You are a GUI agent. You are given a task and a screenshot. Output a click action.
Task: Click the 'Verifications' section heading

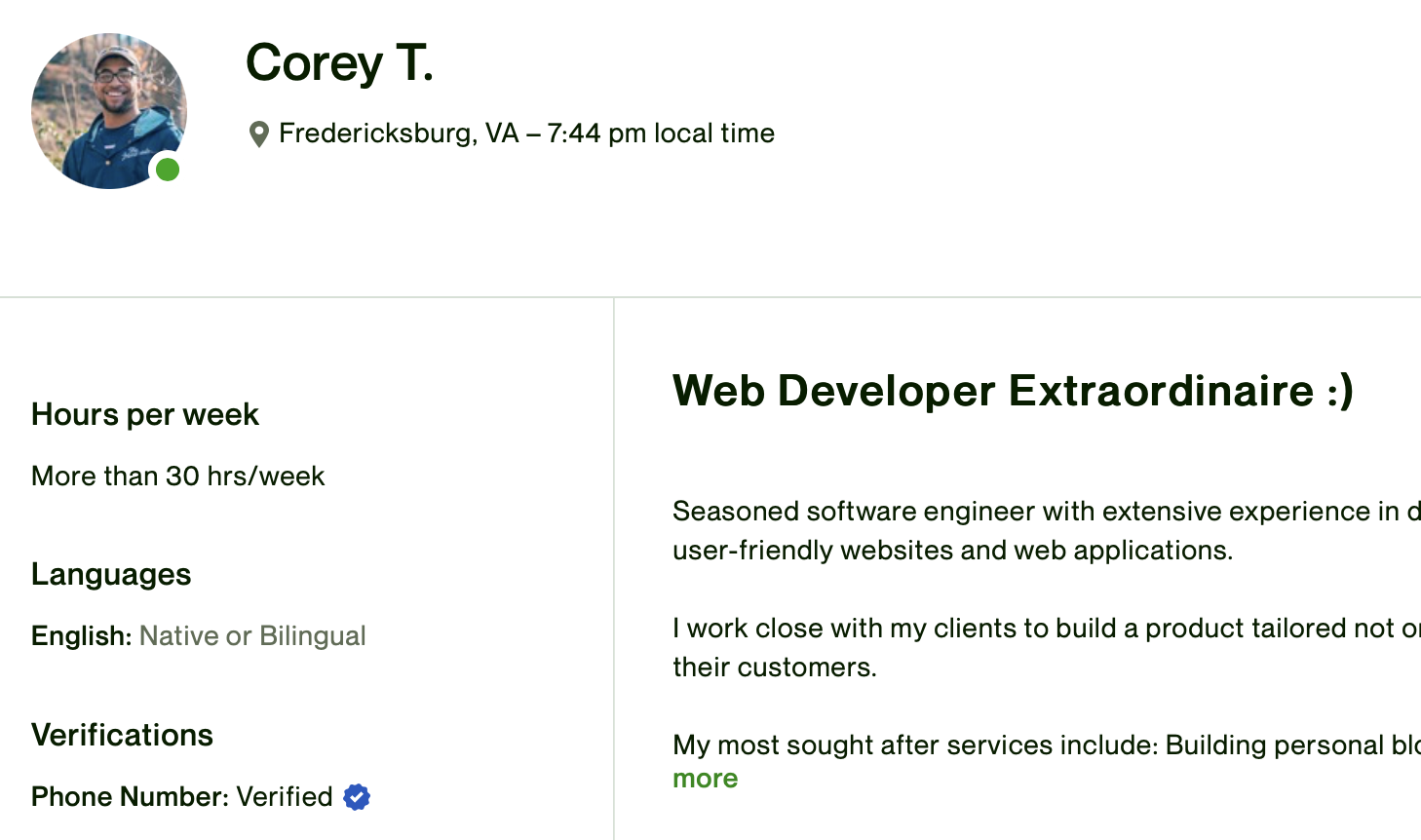click(122, 734)
